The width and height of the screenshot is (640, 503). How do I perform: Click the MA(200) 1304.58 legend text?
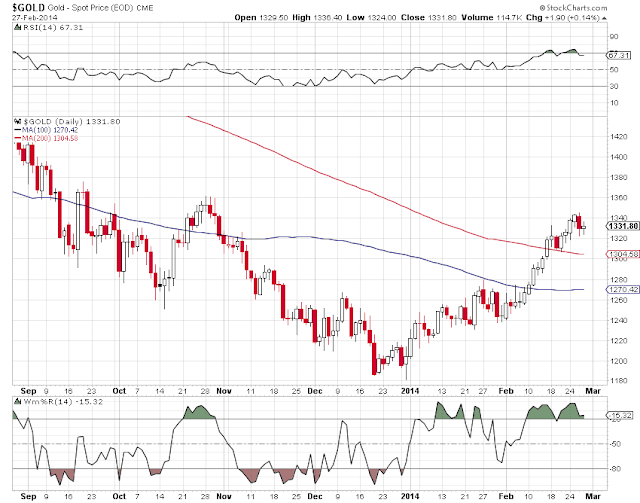(x=50, y=138)
